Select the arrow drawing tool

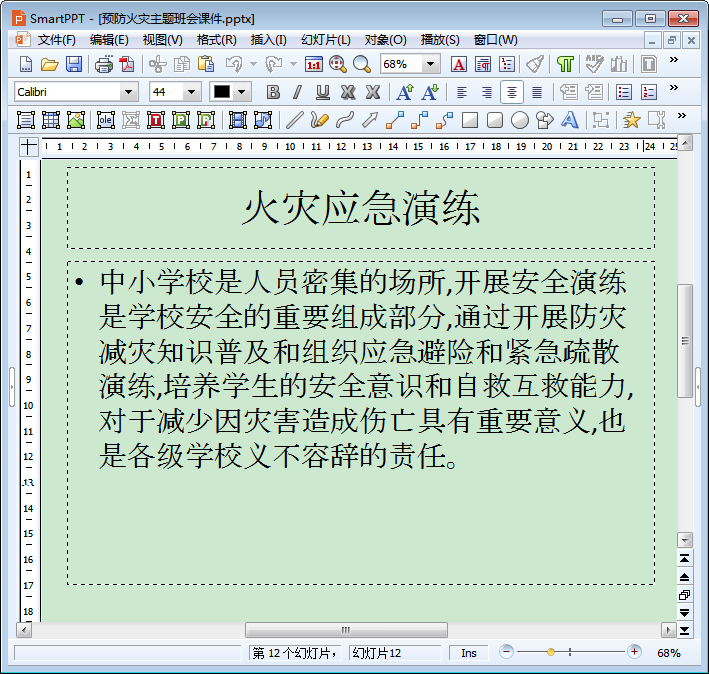(x=370, y=120)
